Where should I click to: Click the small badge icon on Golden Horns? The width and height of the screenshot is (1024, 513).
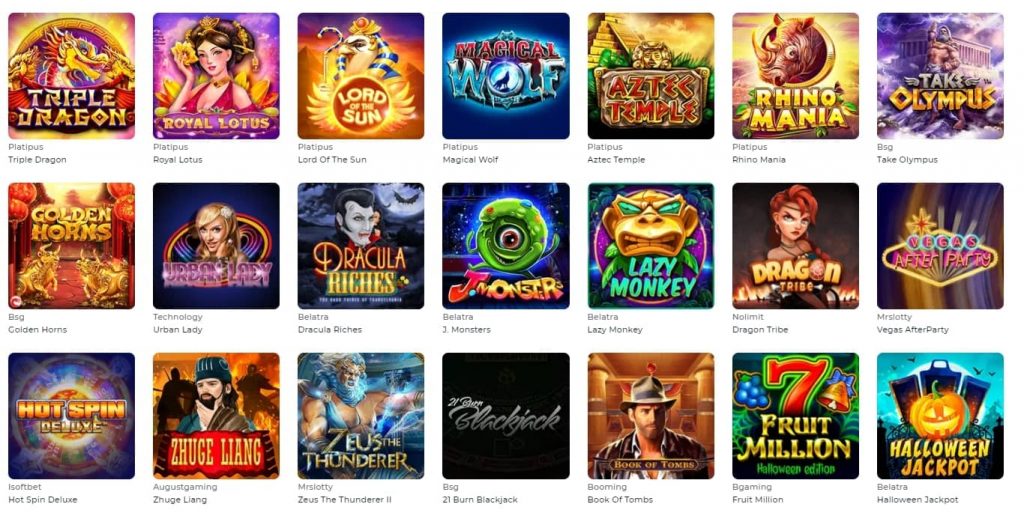[x=16, y=301]
